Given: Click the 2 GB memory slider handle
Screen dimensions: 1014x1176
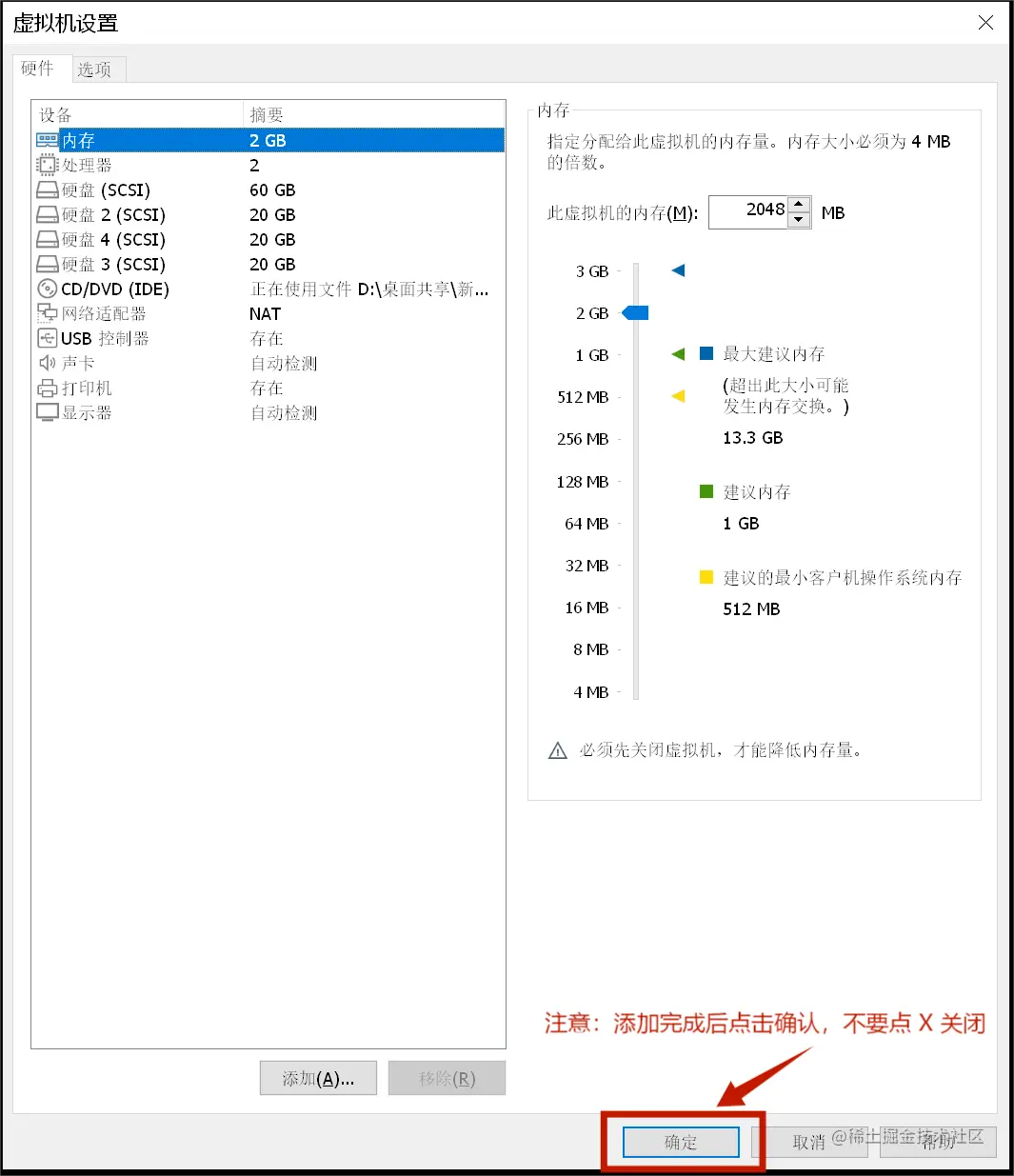Looking at the screenshot, I should click(x=634, y=312).
